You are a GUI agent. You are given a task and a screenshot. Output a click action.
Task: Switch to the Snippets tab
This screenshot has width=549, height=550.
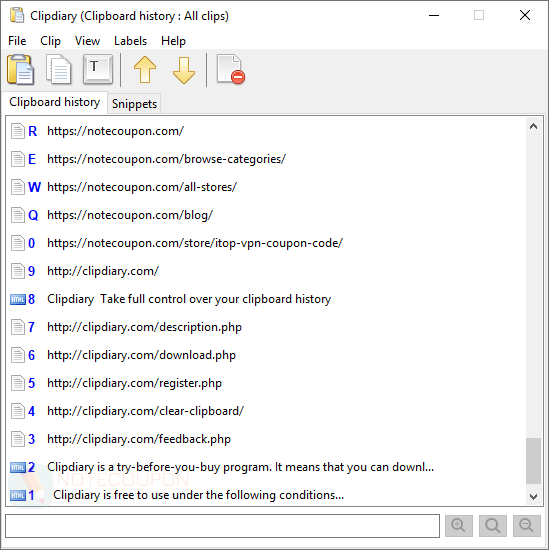(x=134, y=104)
